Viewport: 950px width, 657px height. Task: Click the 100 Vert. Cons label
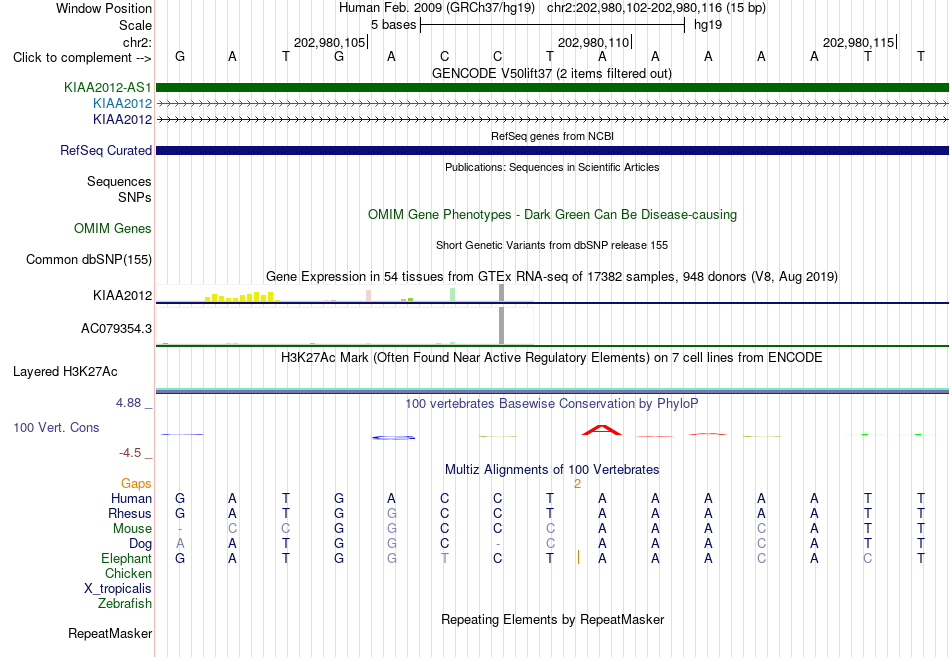tap(56, 427)
